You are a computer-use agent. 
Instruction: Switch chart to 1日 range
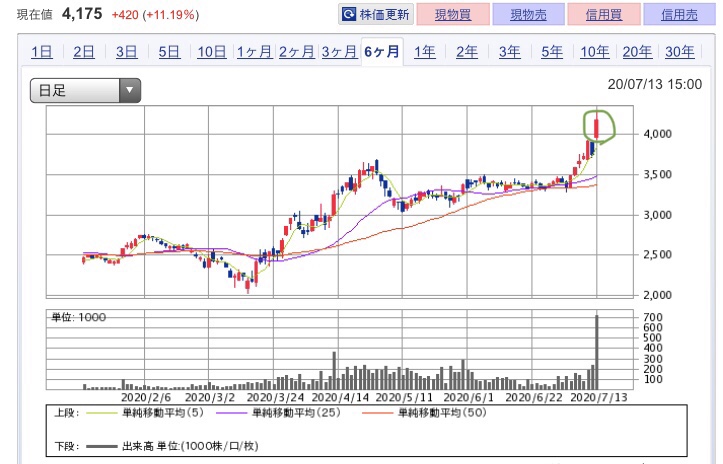coord(42,52)
